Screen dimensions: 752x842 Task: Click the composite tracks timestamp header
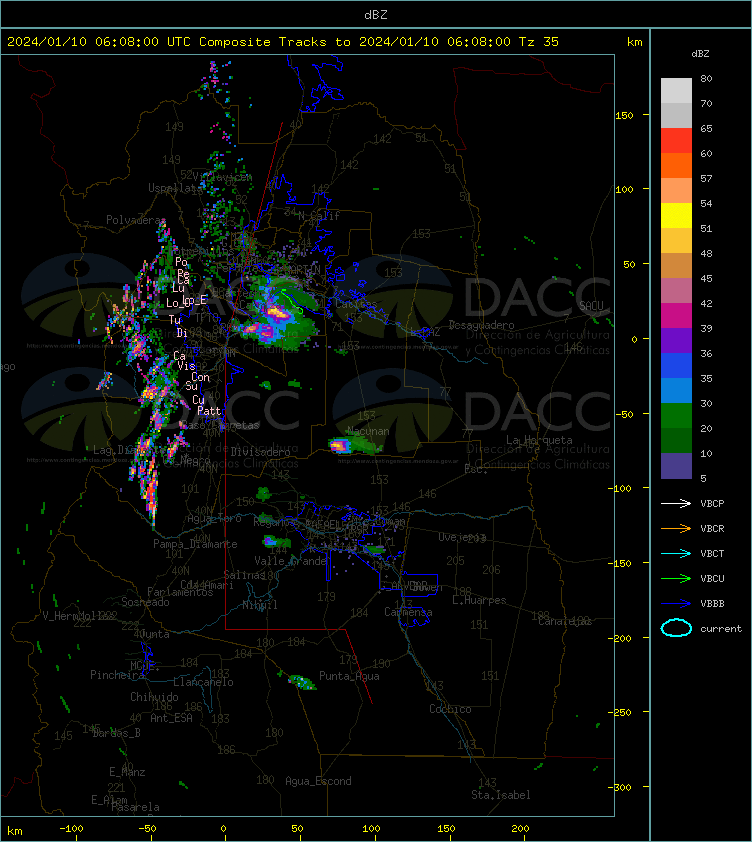(x=283, y=42)
